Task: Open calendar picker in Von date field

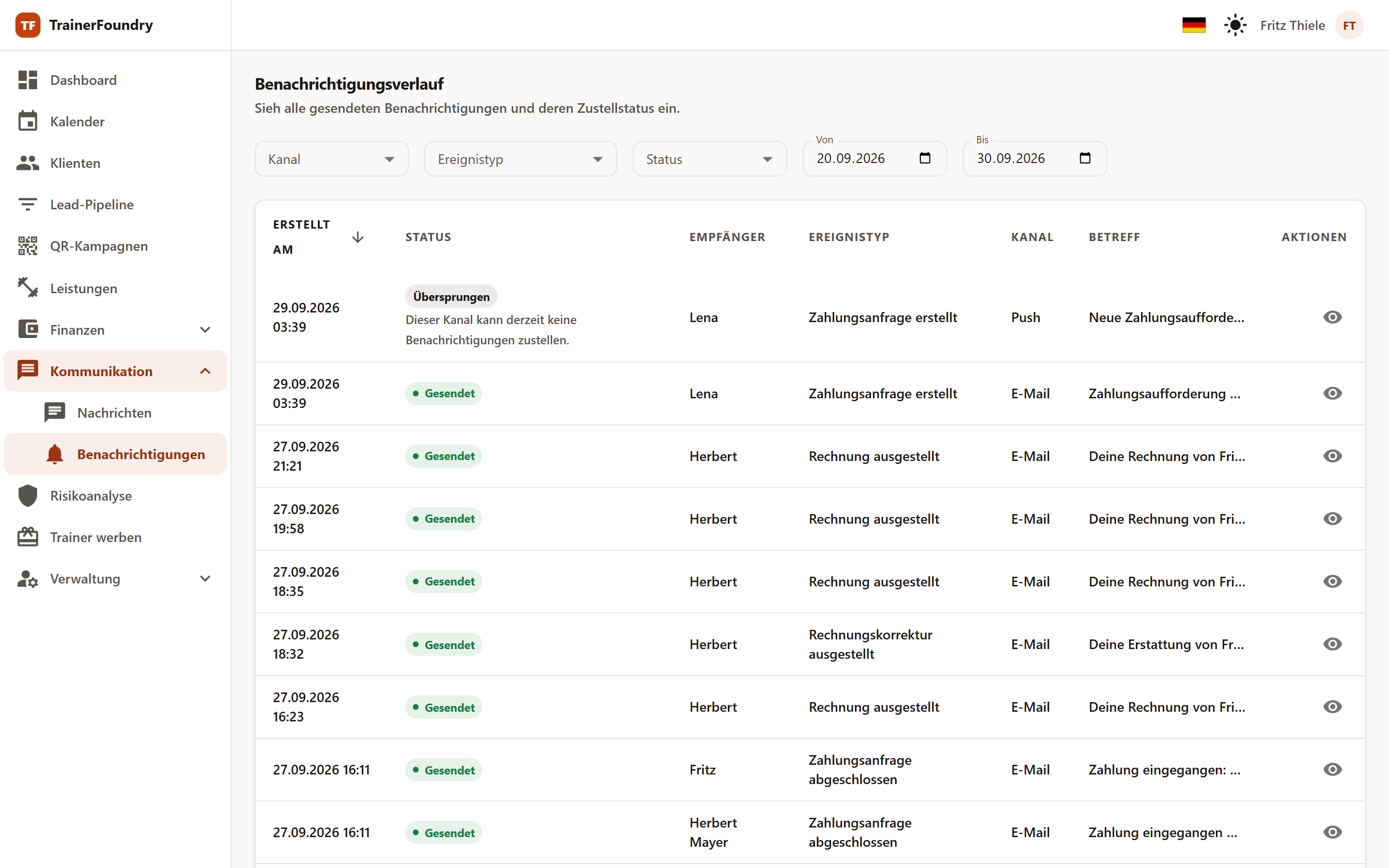Action: click(x=925, y=158)
